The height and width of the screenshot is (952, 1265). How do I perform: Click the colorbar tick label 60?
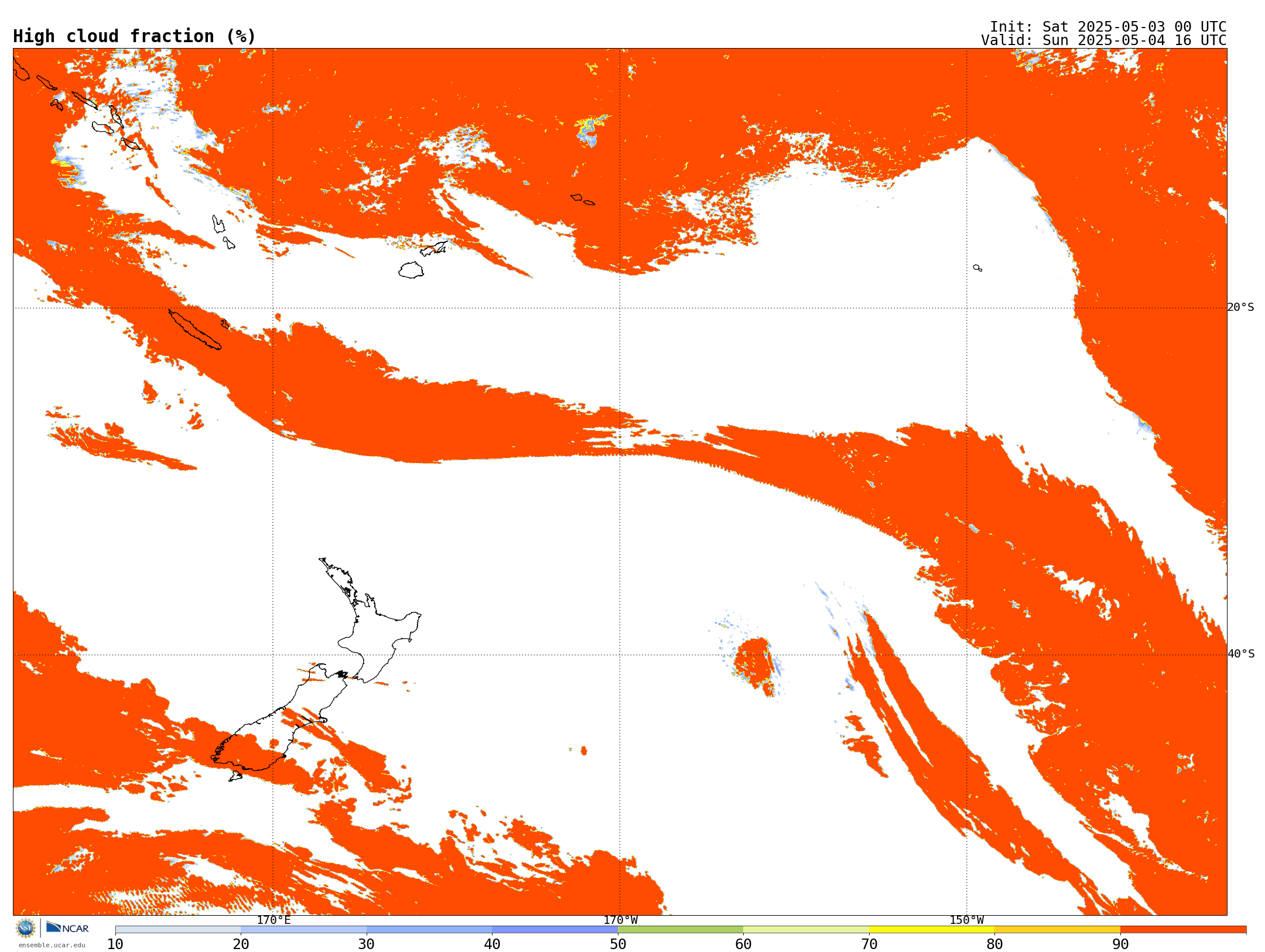[743, 944]
